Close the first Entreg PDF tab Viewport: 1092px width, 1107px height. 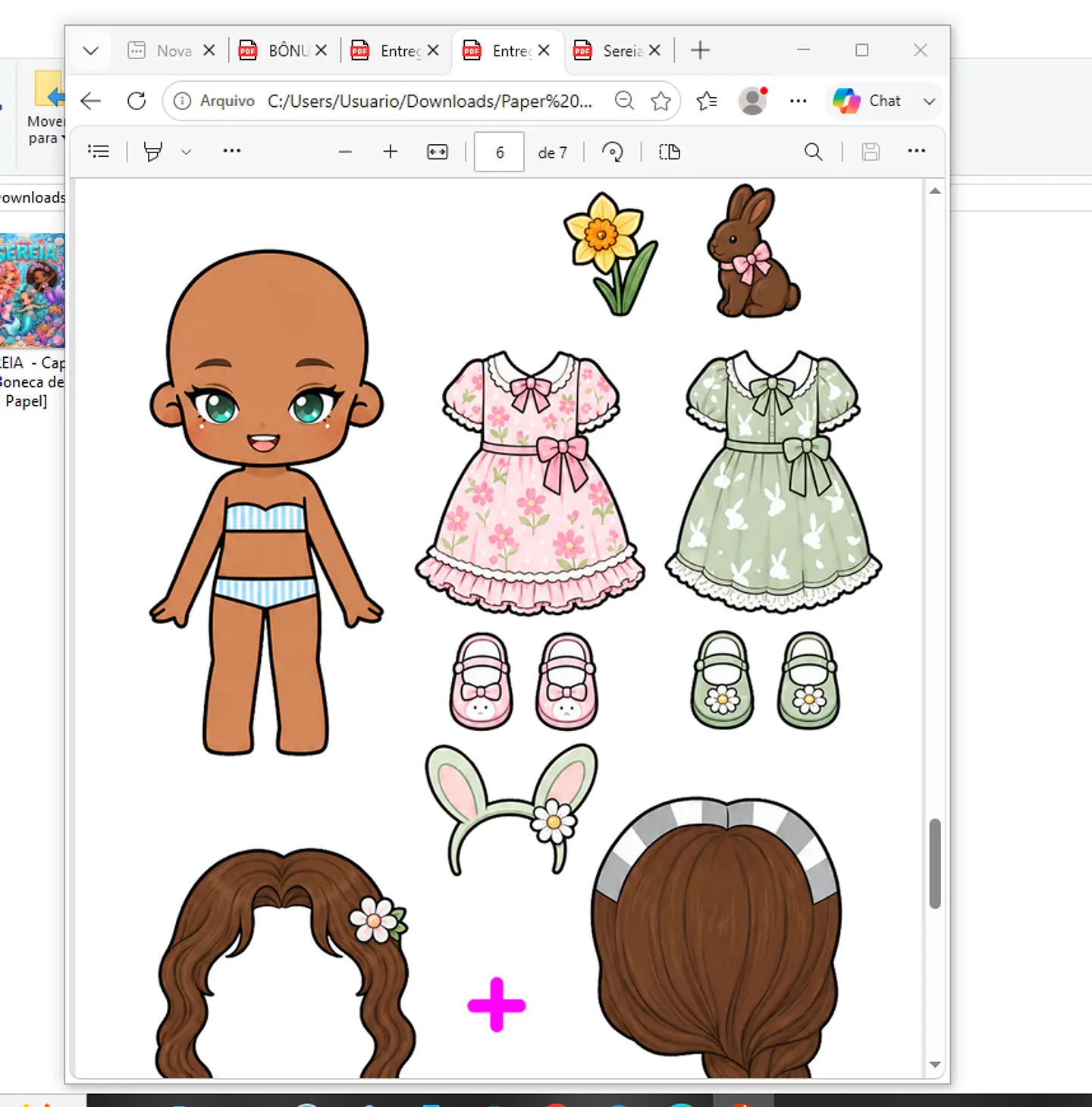coord(433,51)
